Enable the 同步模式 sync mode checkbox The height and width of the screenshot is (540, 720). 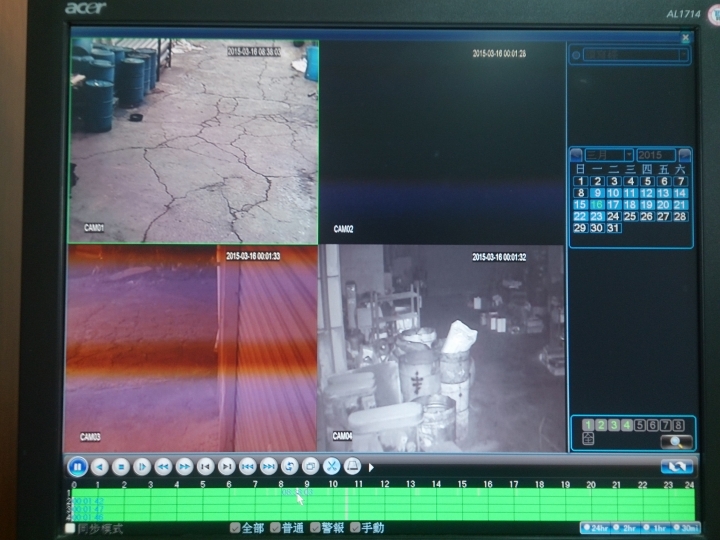coord(70,528)
